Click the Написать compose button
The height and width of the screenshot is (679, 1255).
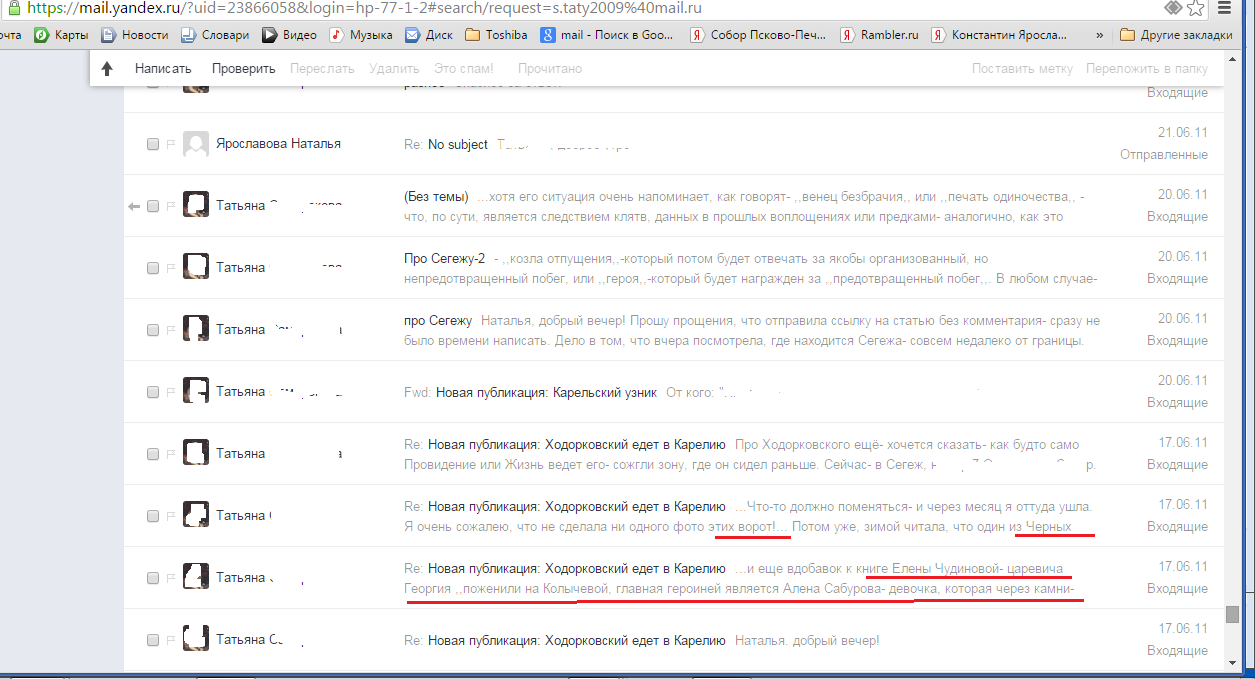tap(163, 69)
